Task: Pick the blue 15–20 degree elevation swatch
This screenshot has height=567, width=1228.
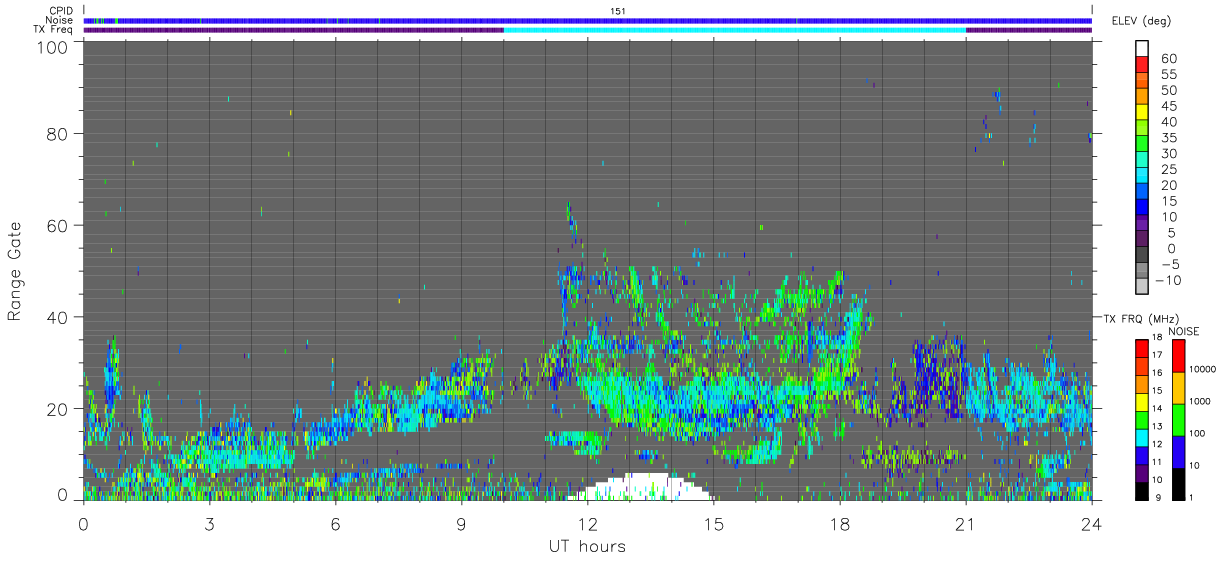Action: click(x=1142, y=193)
